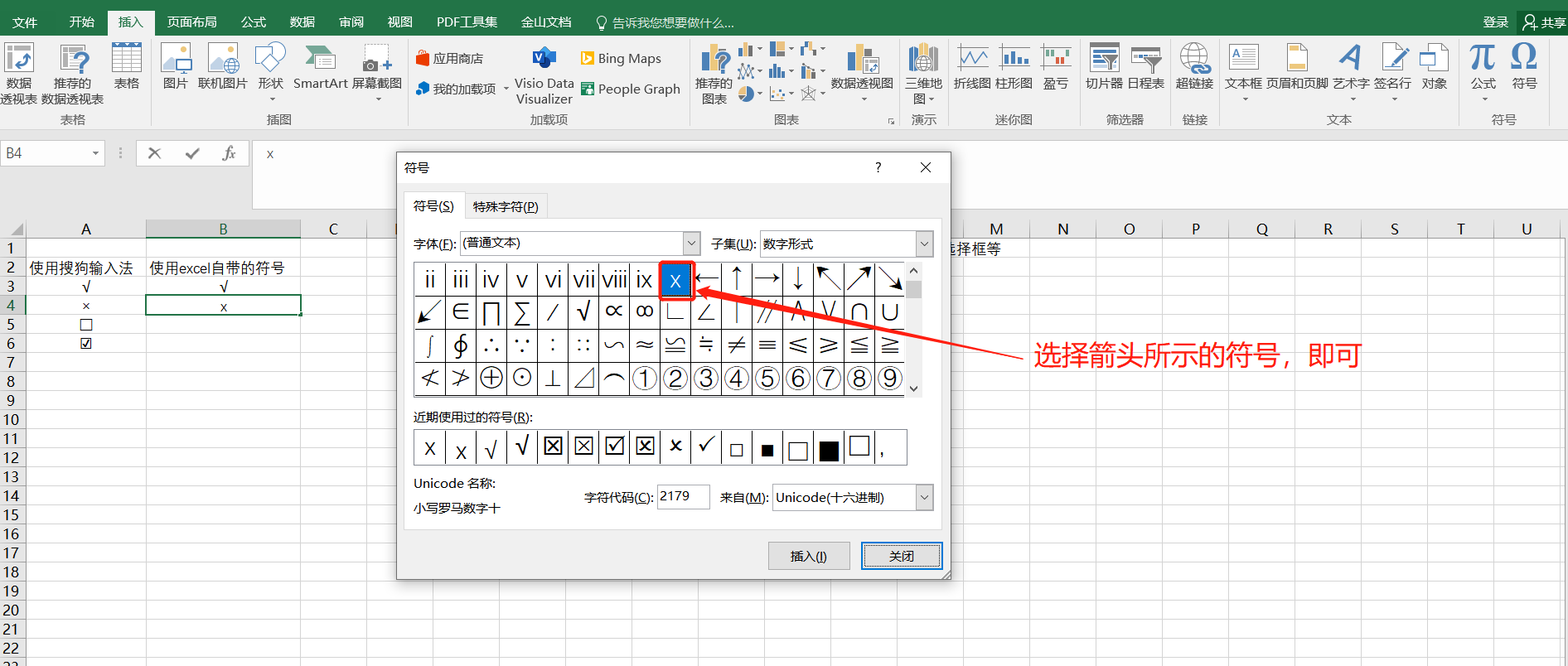
Task: Insert Online Pictures (联机图片)
Action: click(x=223, y=66)
